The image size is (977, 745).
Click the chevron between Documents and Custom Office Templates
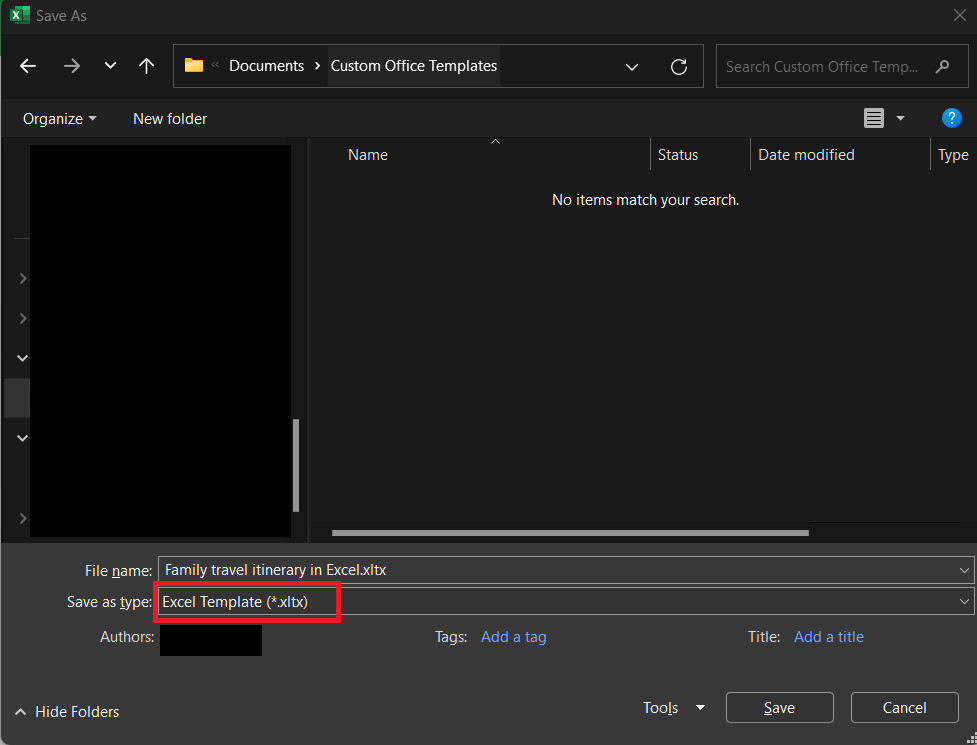click(318, 66)
